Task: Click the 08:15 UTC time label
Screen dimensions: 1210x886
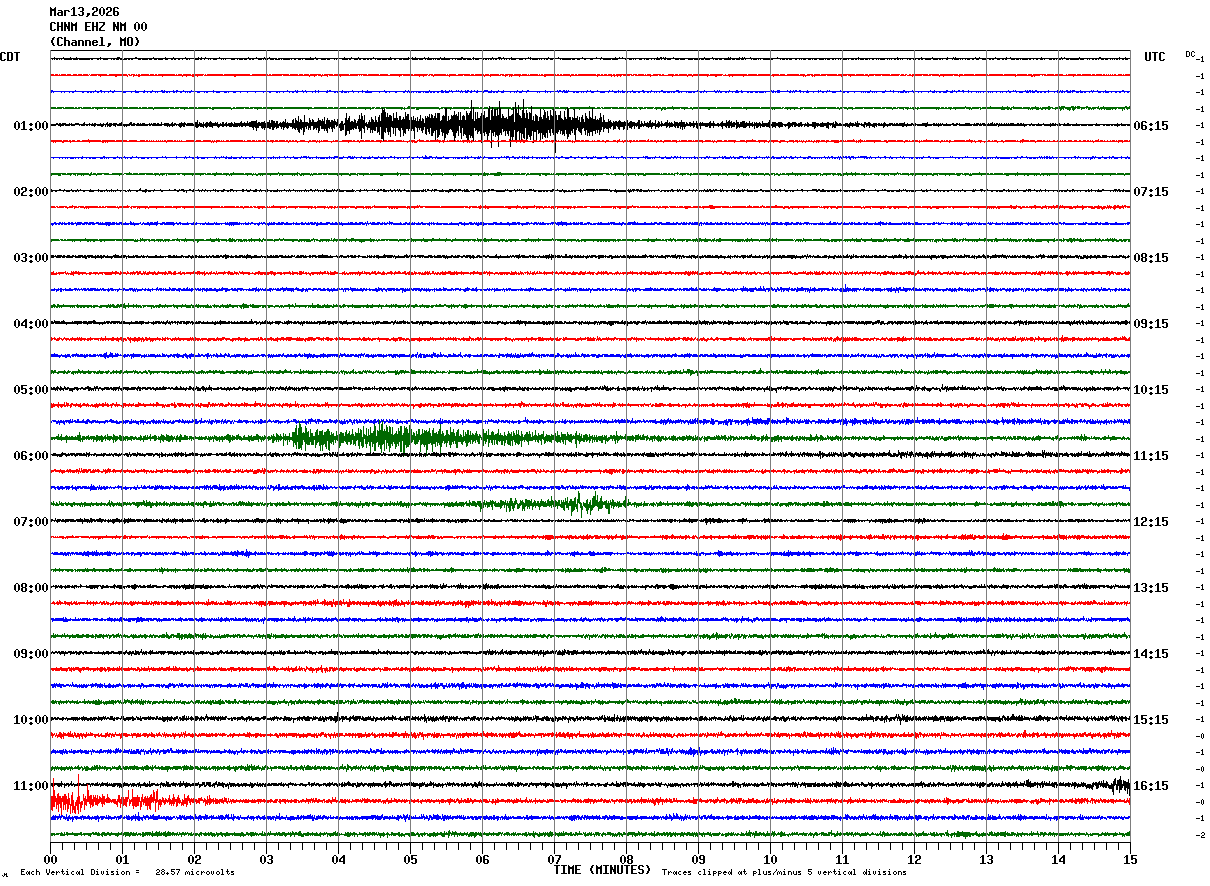Action: tap(1151, 258)
